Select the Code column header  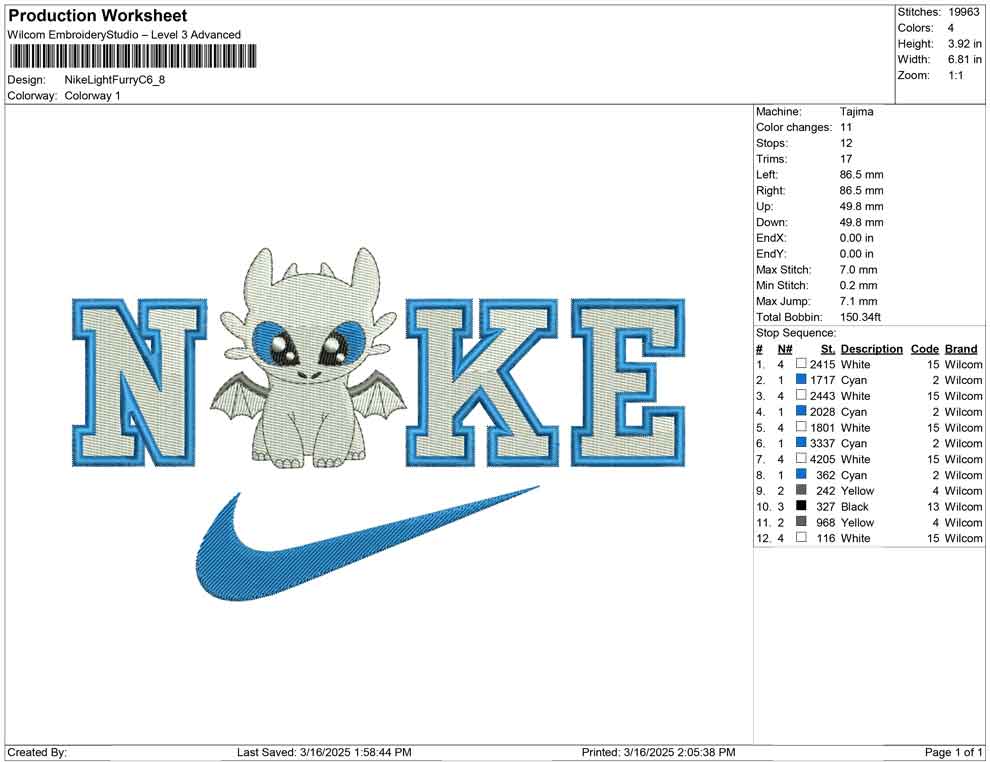tap(924, 348)
